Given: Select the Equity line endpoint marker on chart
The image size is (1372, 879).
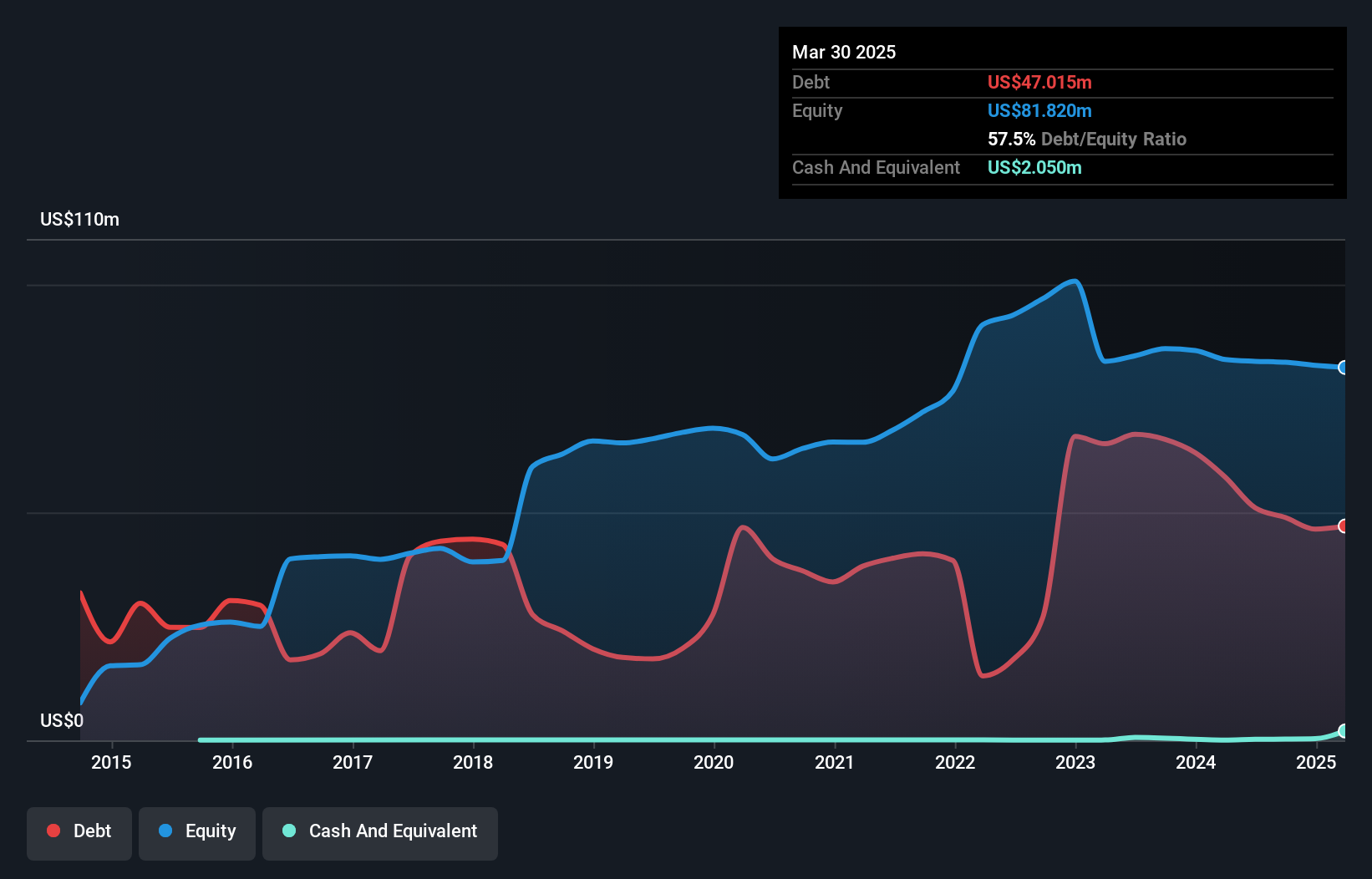Looking at the screenshot, I should pos(1344,368).
